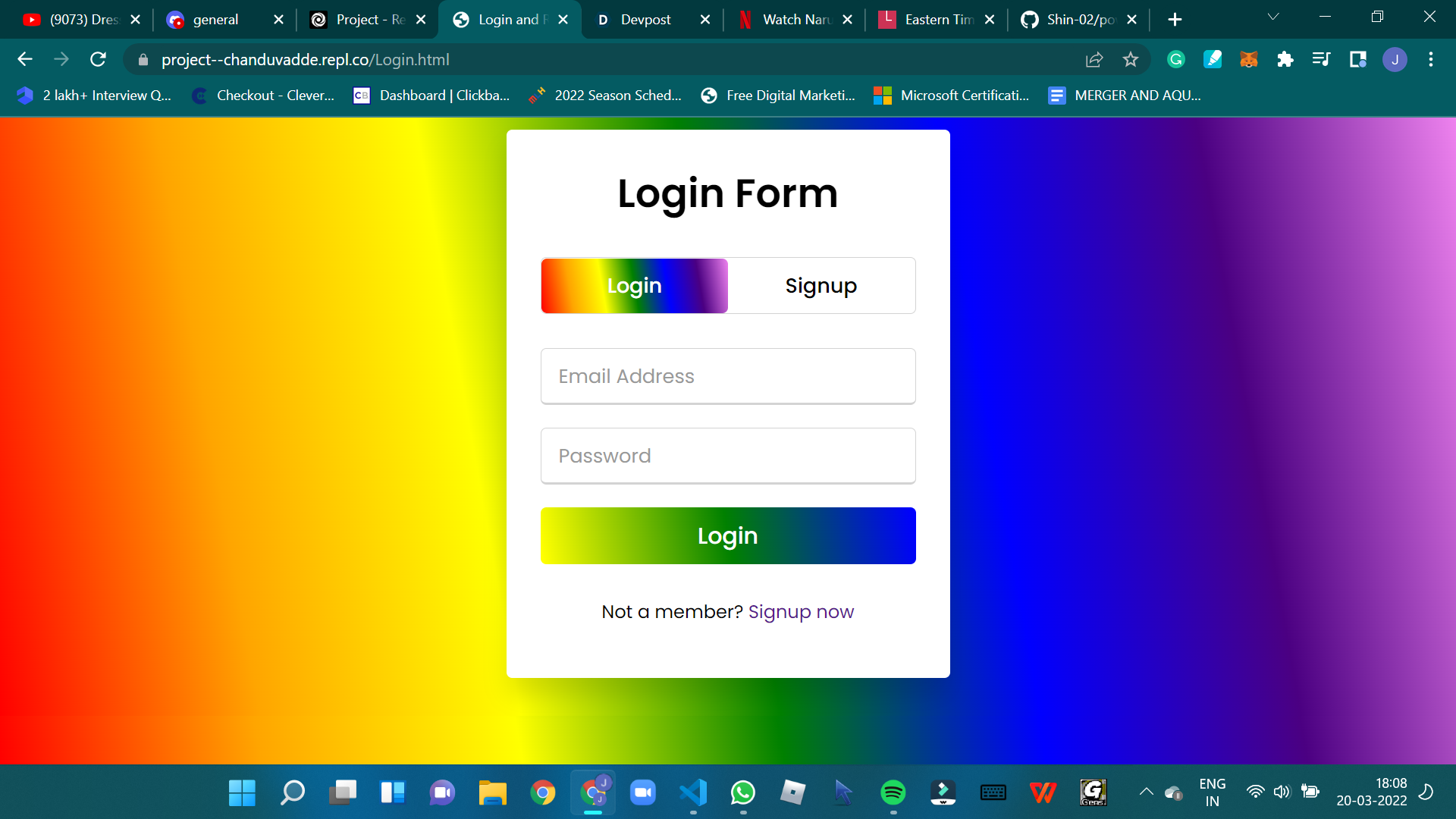Open Chrome three-dot menu
The width and height of the screenshot is (1456, 819).
point(1430,59)
